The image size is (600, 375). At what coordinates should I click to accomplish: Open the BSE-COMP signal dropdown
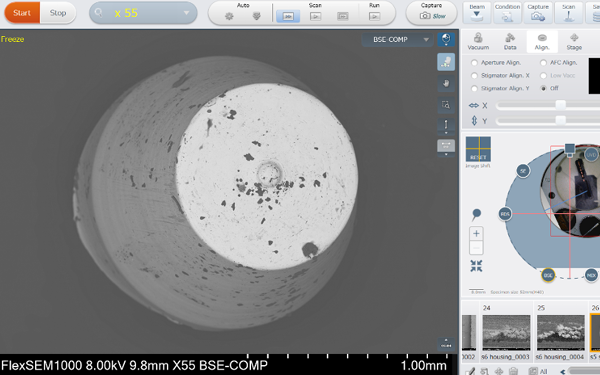coord(397,39)
